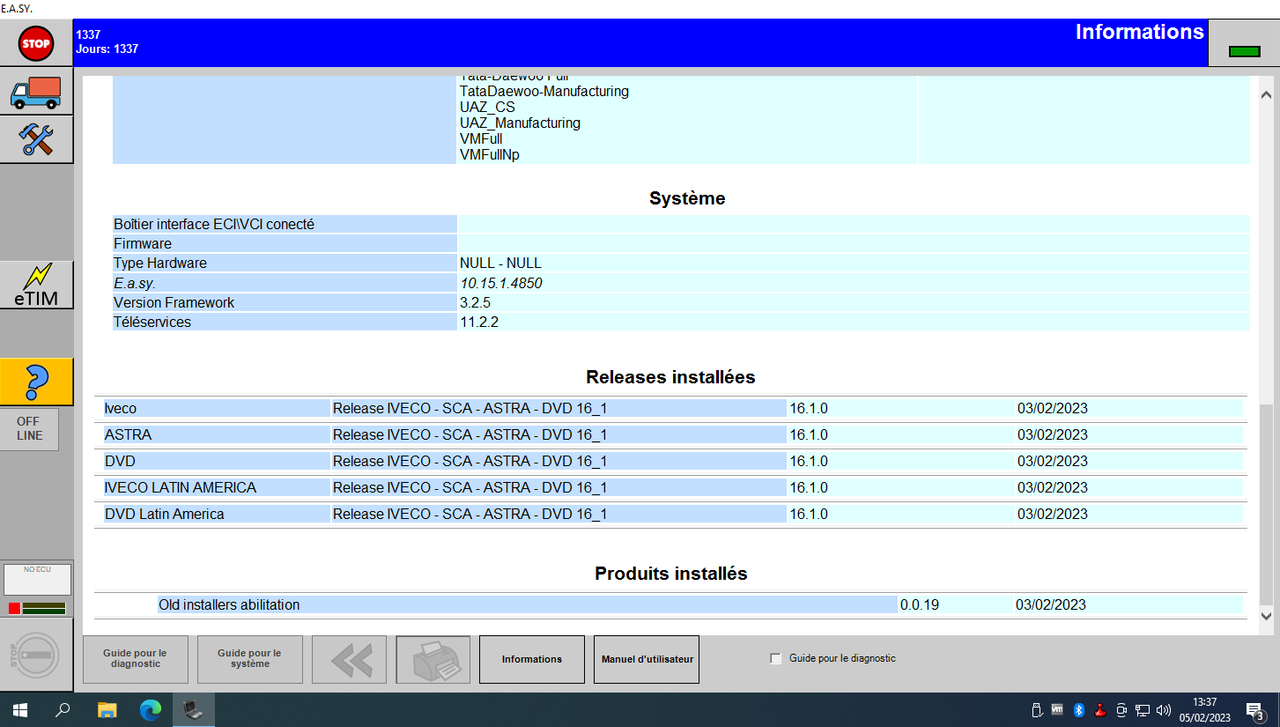Open the Bluetooth tray icon
Screen dimensions: 1280x727
click(x=1078, y=710)
